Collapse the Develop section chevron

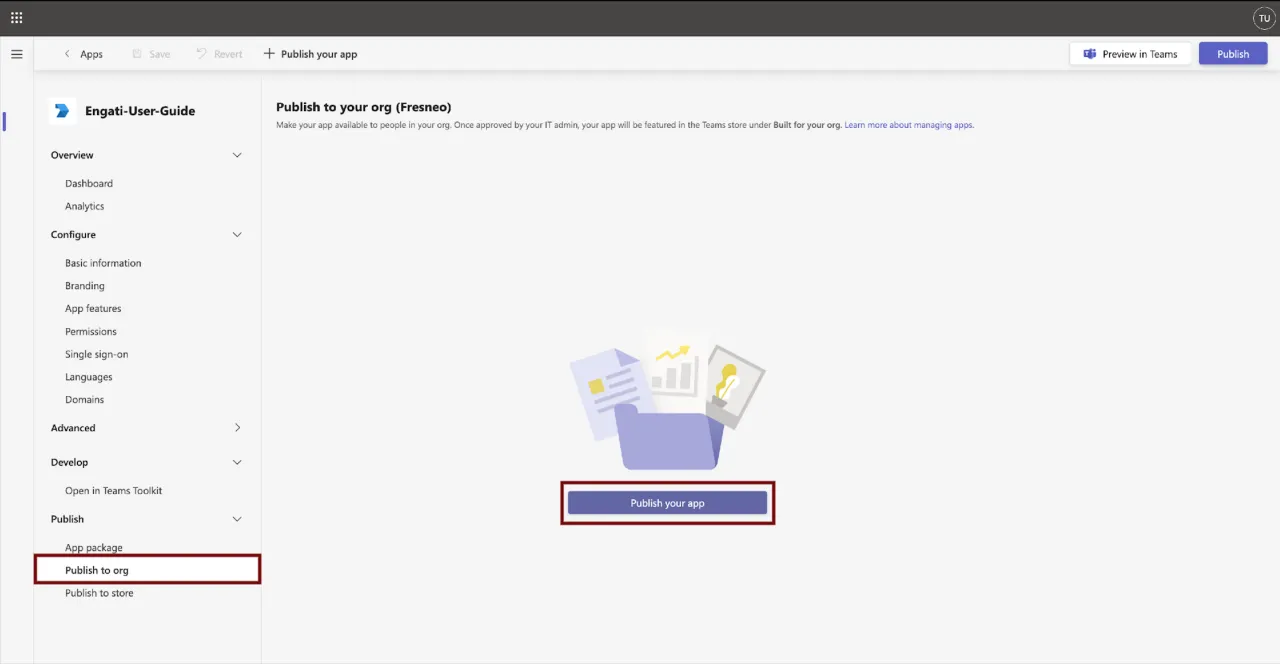coord(237,462)
